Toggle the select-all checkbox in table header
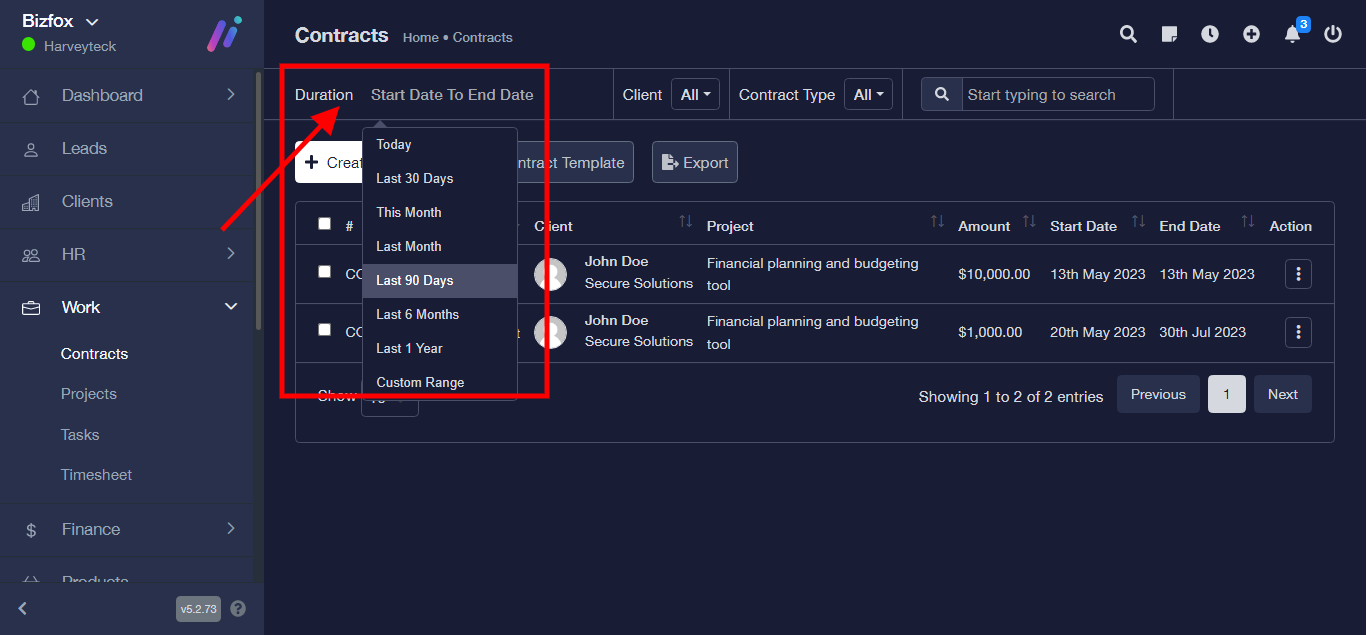 click(324, 224)
